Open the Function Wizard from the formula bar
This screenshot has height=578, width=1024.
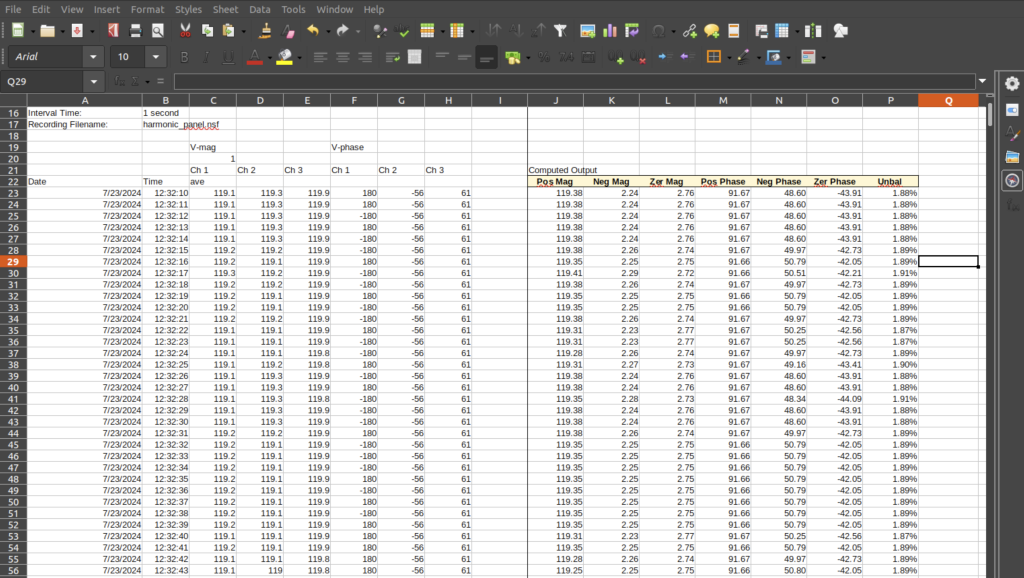[119, 79]
